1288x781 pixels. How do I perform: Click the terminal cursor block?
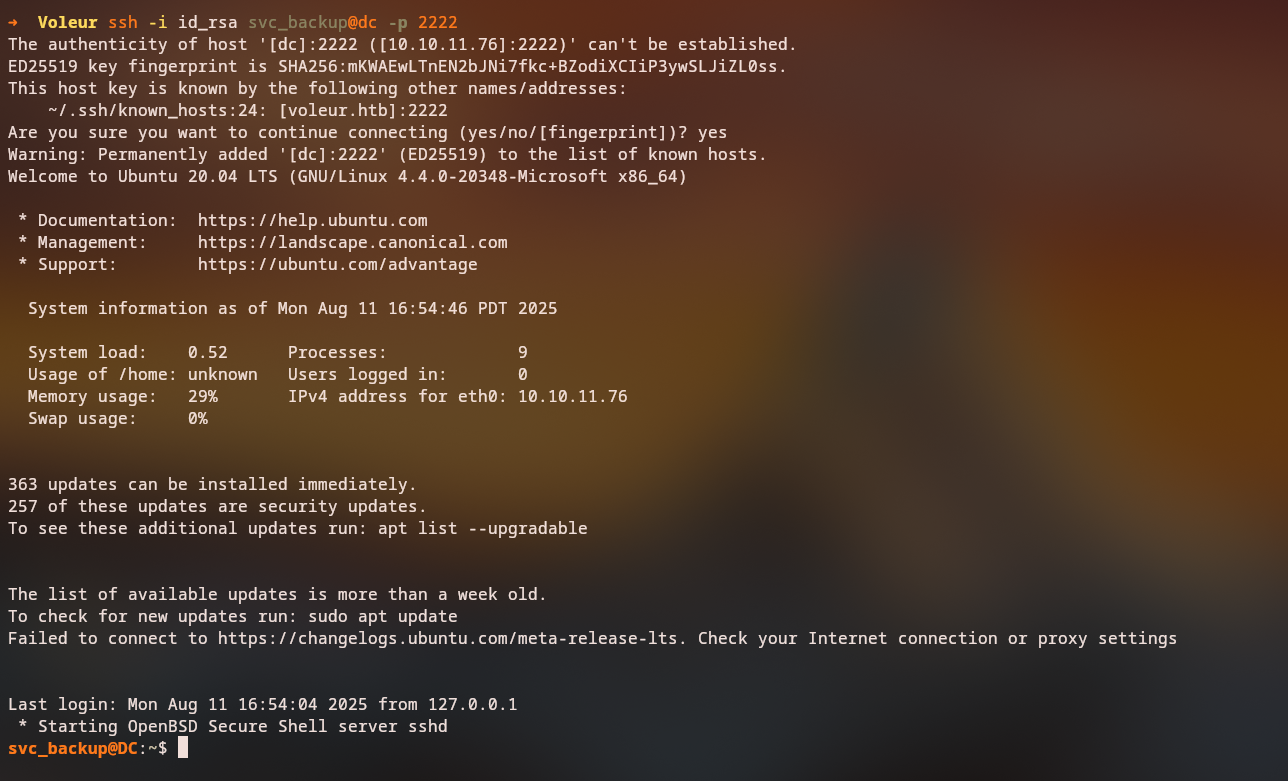coord(183,748)
